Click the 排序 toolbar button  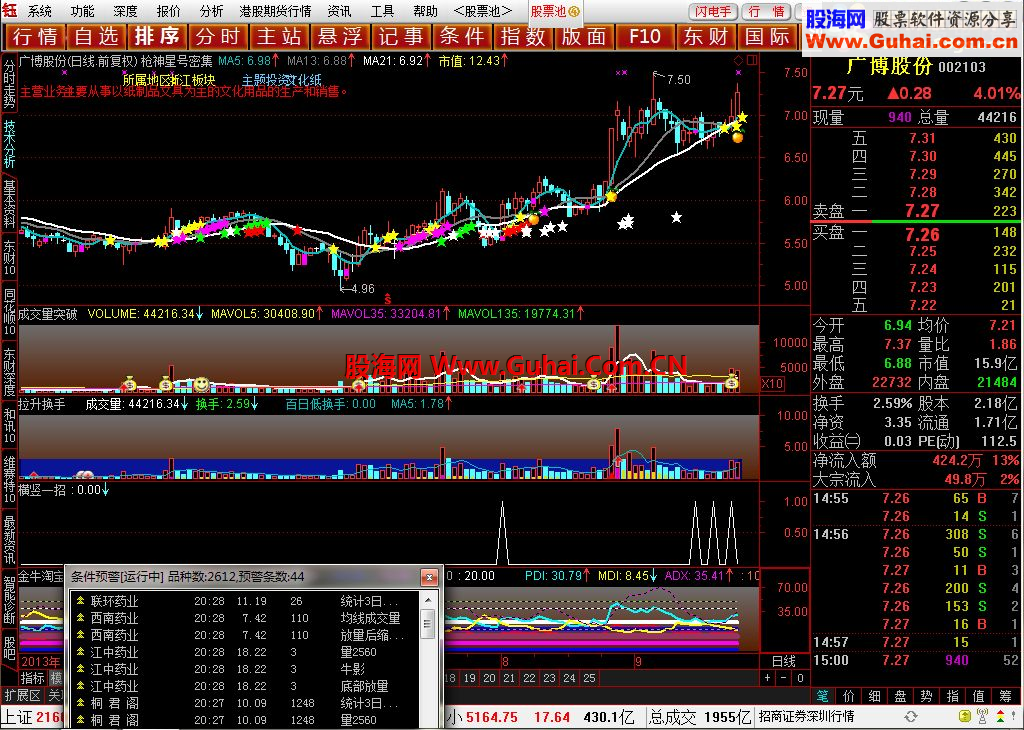tap(157, 37)
